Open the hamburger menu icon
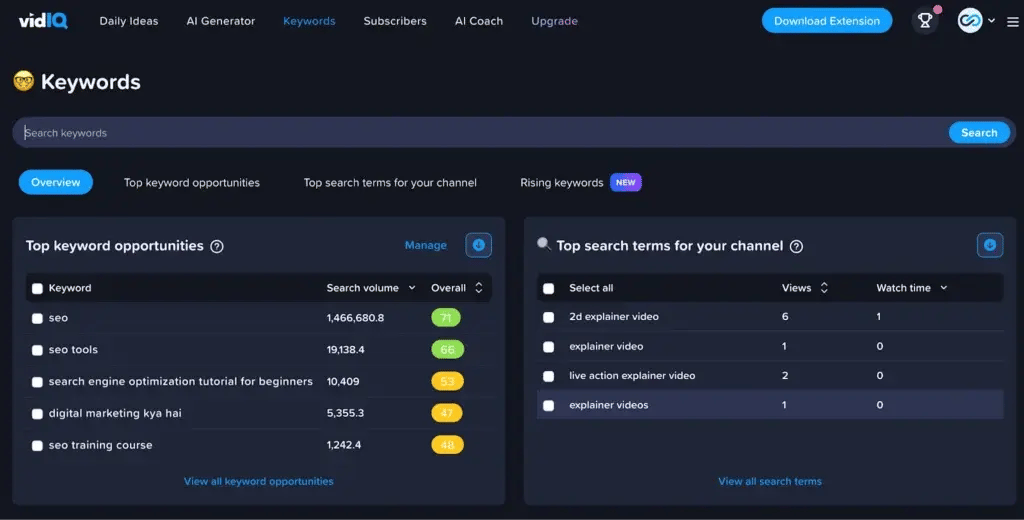 pyautogui.click(x=1013, y=21)
